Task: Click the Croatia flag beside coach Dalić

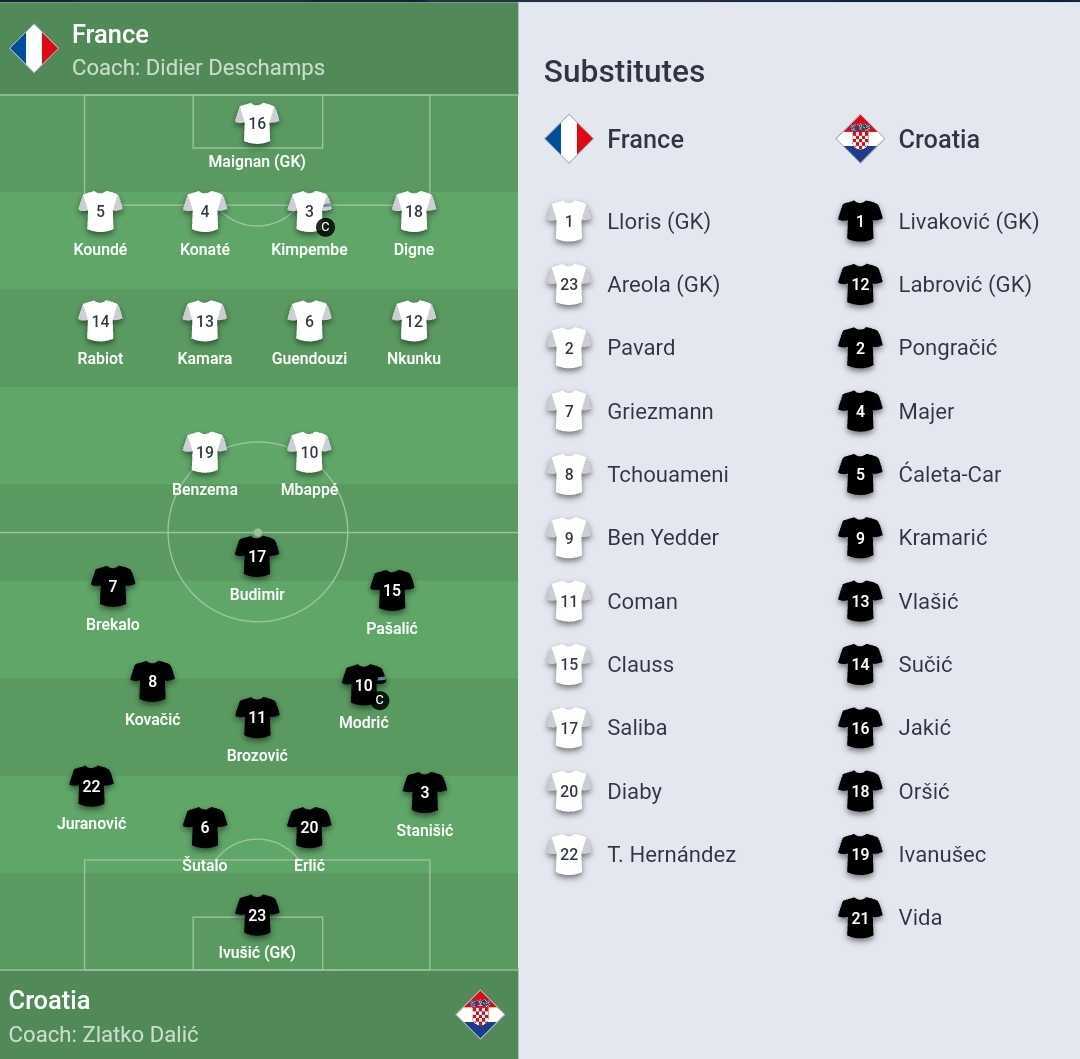Action: point(480,1014)
